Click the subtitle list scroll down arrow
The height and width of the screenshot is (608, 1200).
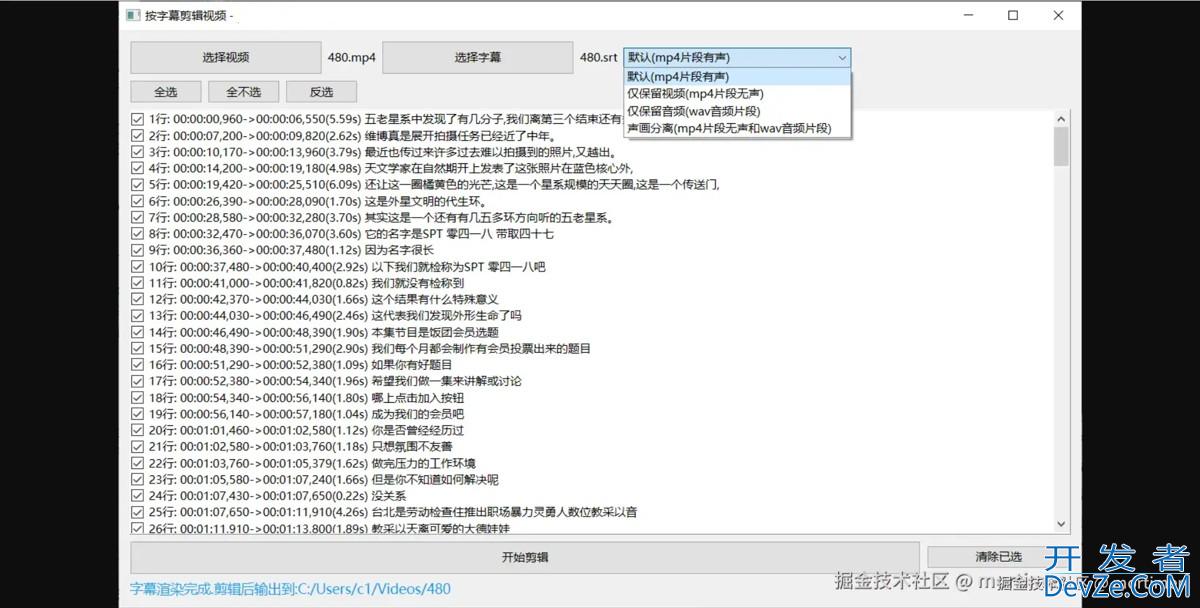tap(1061, 524)
